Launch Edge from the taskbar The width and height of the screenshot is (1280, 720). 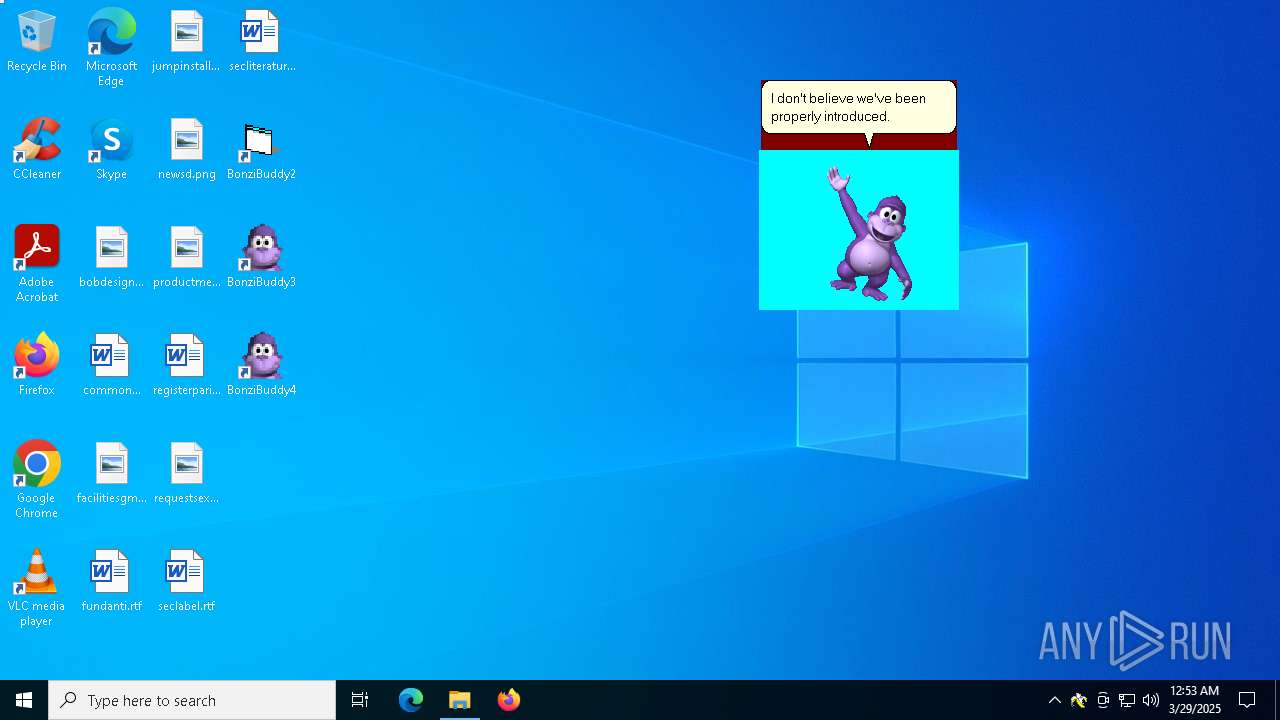point(411,700)
